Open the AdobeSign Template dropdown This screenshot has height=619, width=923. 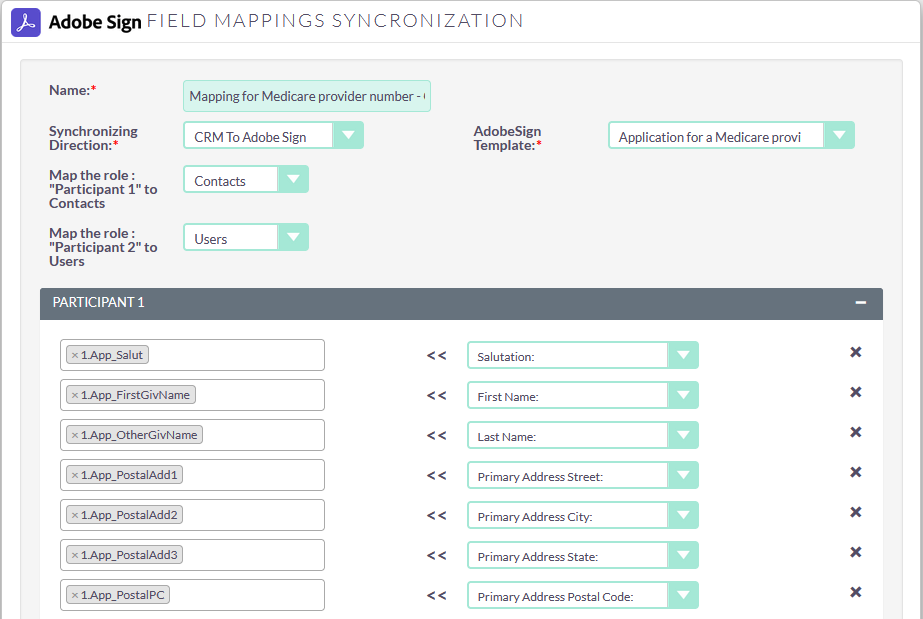731,135
